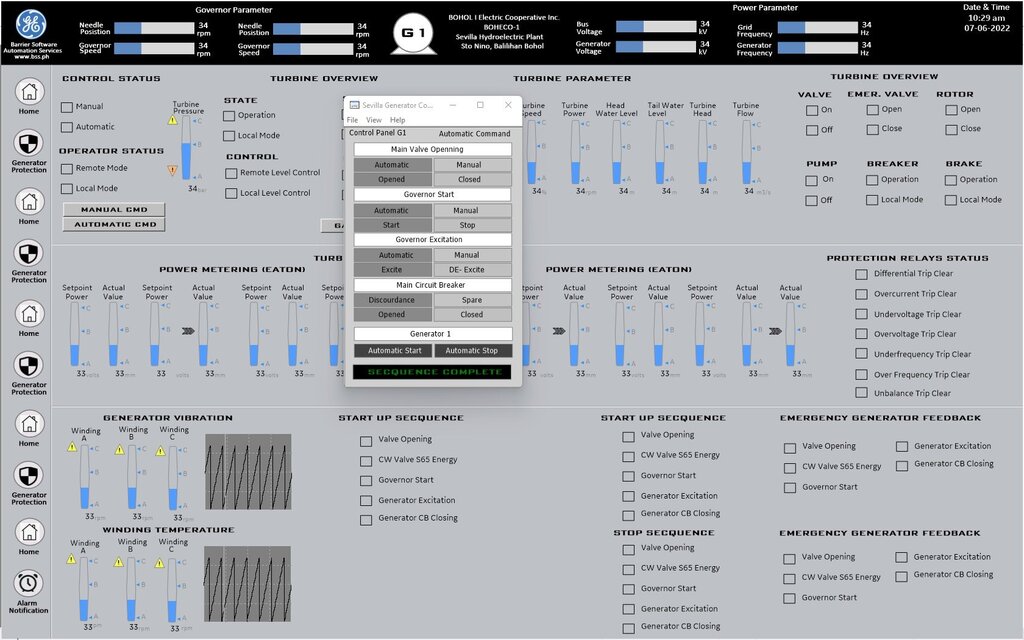Check the Differential Trip Clear box
The image size is (1024, 640).
tap(861, 274)
